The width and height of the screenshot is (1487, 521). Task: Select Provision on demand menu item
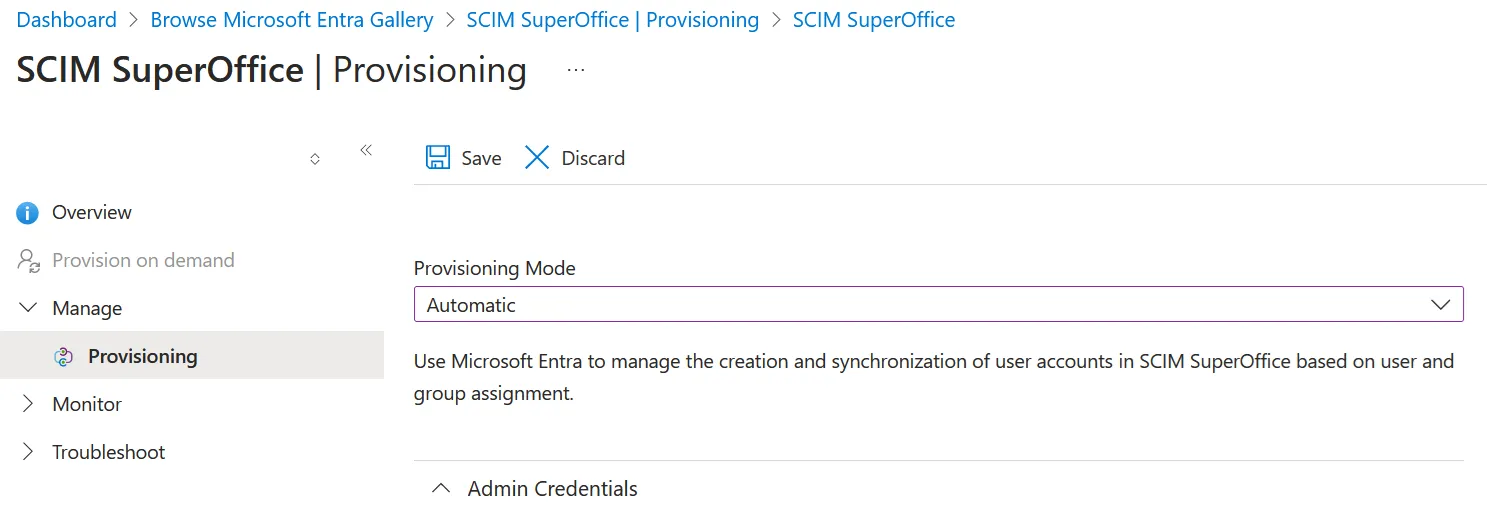coord(143,261)
